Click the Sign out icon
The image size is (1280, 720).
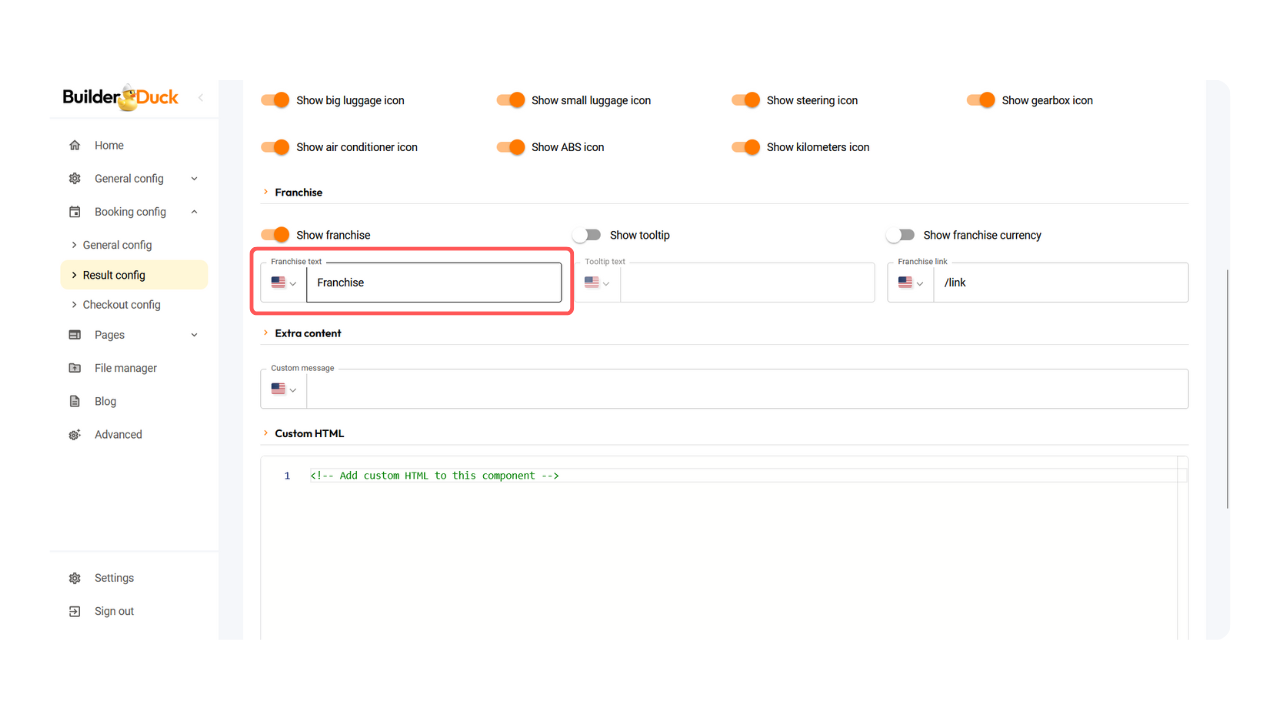(75, 611)
